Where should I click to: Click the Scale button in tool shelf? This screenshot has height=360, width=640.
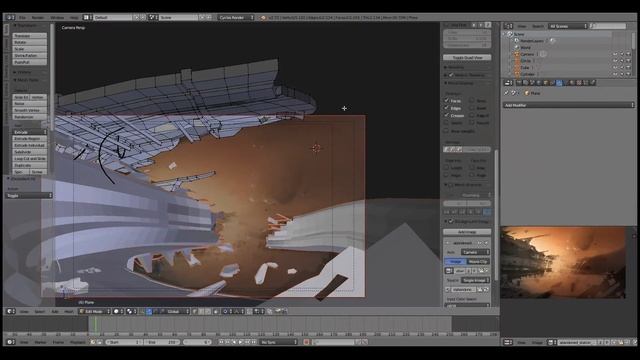29,49
